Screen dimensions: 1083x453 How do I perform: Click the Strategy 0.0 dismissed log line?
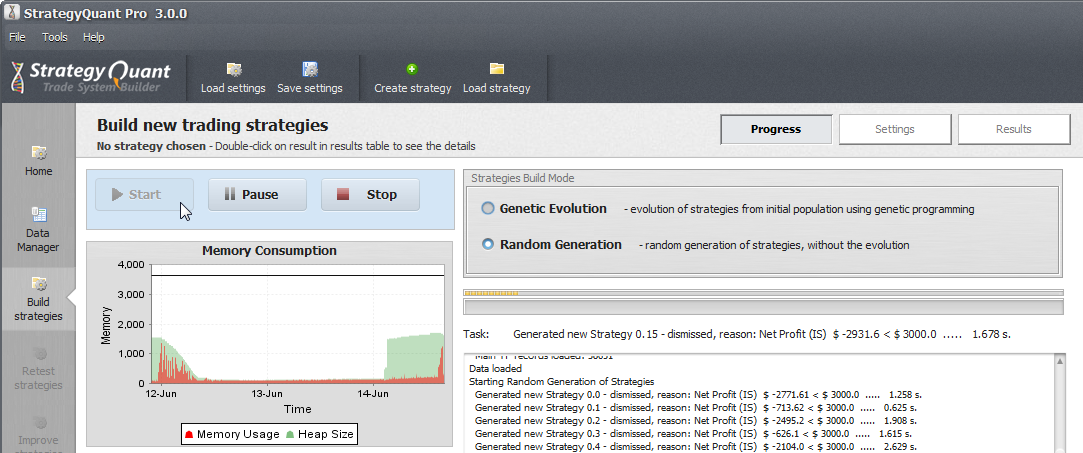click(698, 394)
